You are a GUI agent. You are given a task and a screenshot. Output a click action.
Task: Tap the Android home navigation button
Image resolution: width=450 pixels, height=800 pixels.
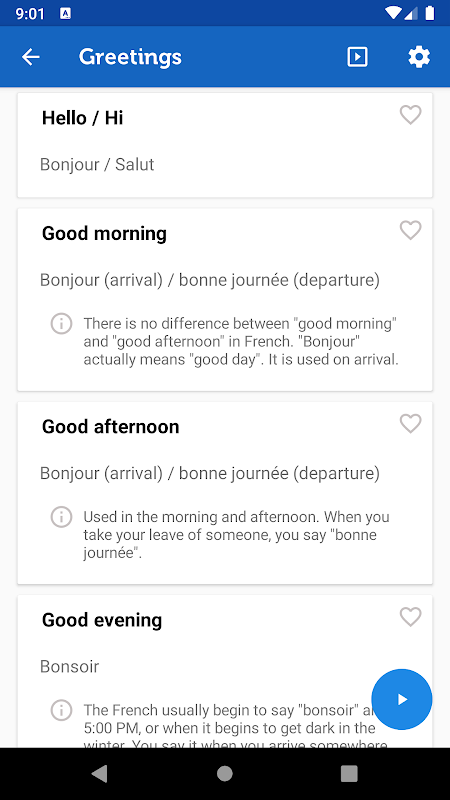(x=224, y=774)
